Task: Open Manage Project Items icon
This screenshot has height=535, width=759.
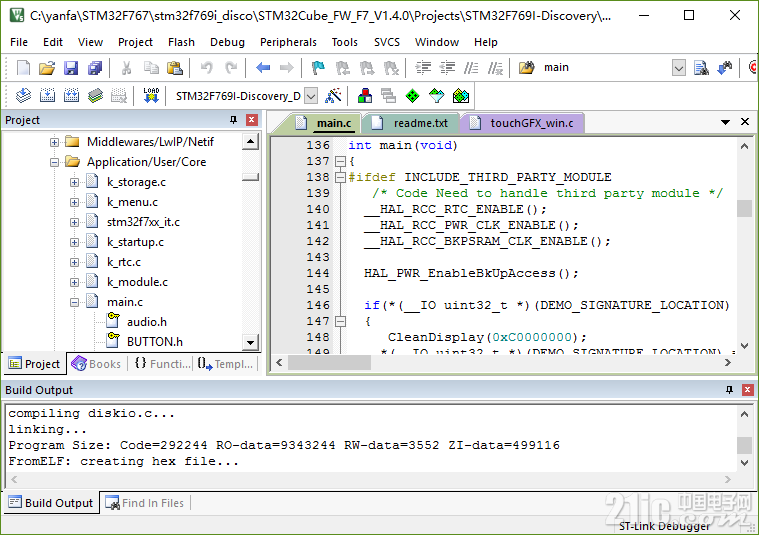Action: 364,96
